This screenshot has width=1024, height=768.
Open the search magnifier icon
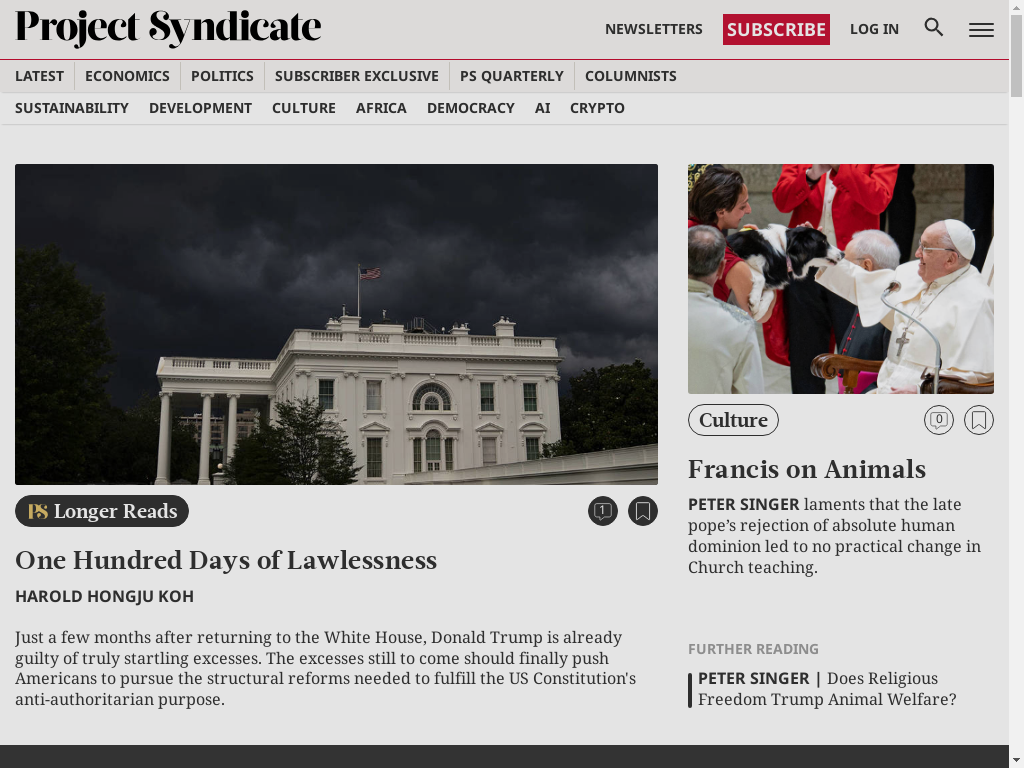click(x=934, y=27)
